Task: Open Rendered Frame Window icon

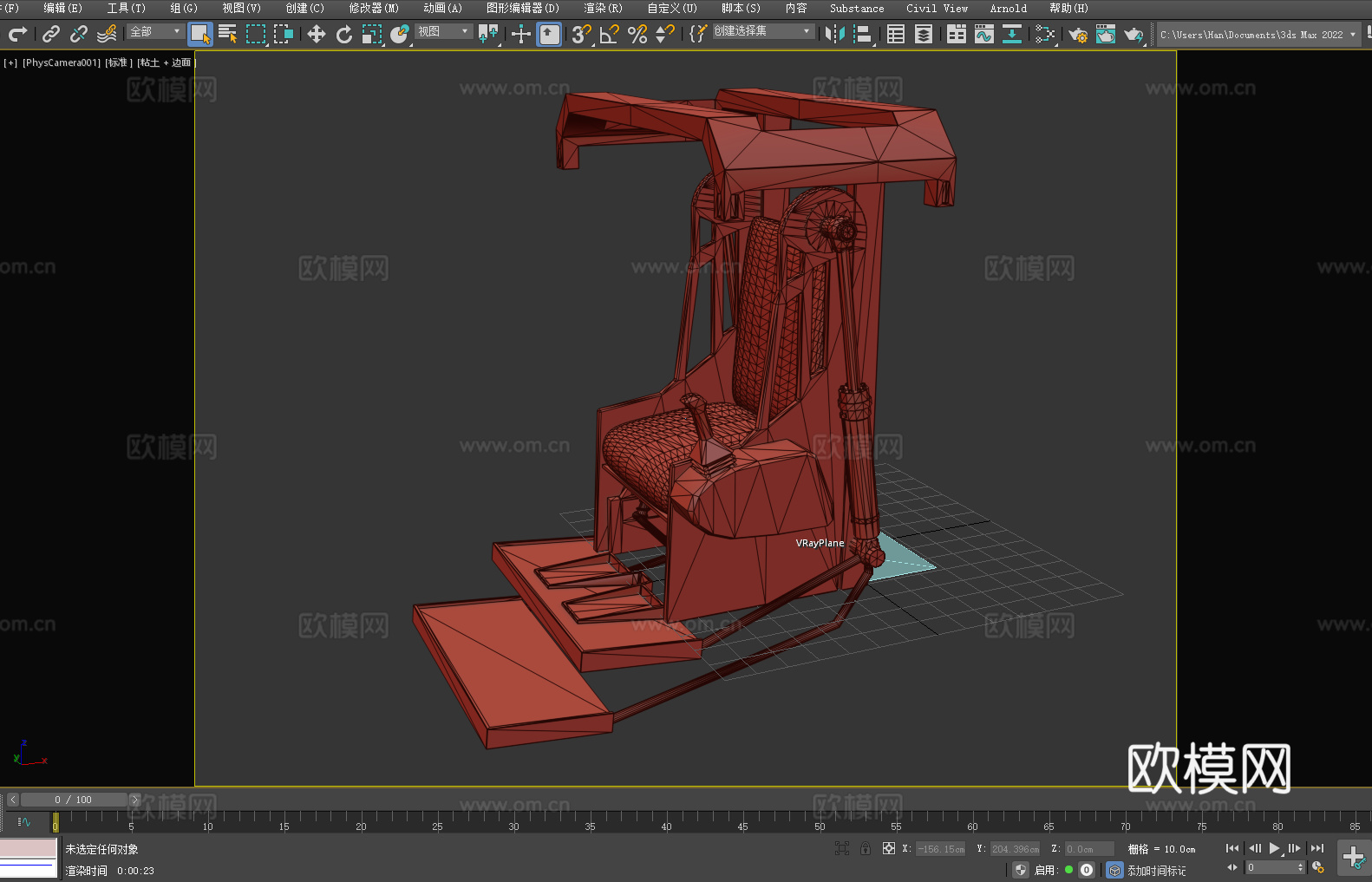Action: (x=1106, y=34)
